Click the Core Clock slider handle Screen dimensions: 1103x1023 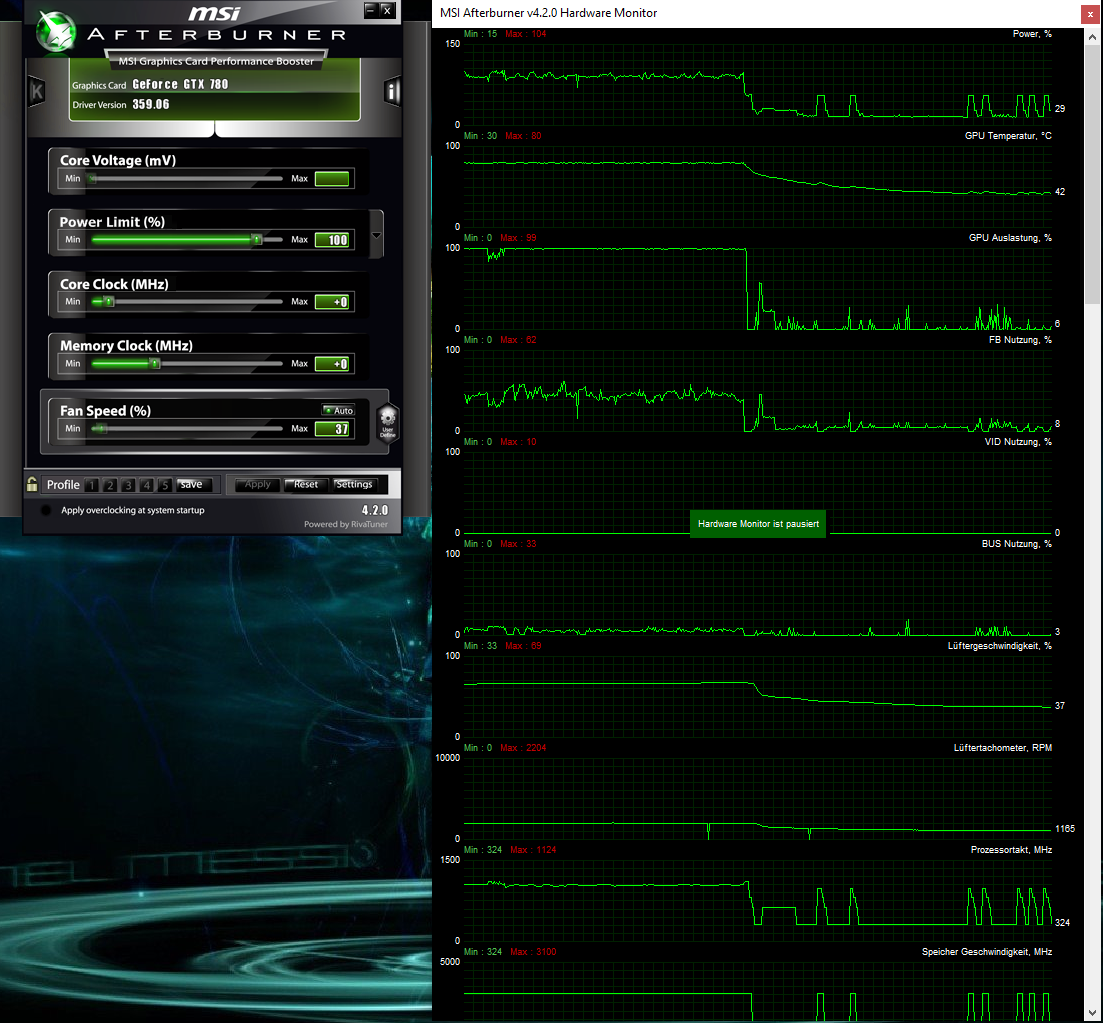click(109, 302)
